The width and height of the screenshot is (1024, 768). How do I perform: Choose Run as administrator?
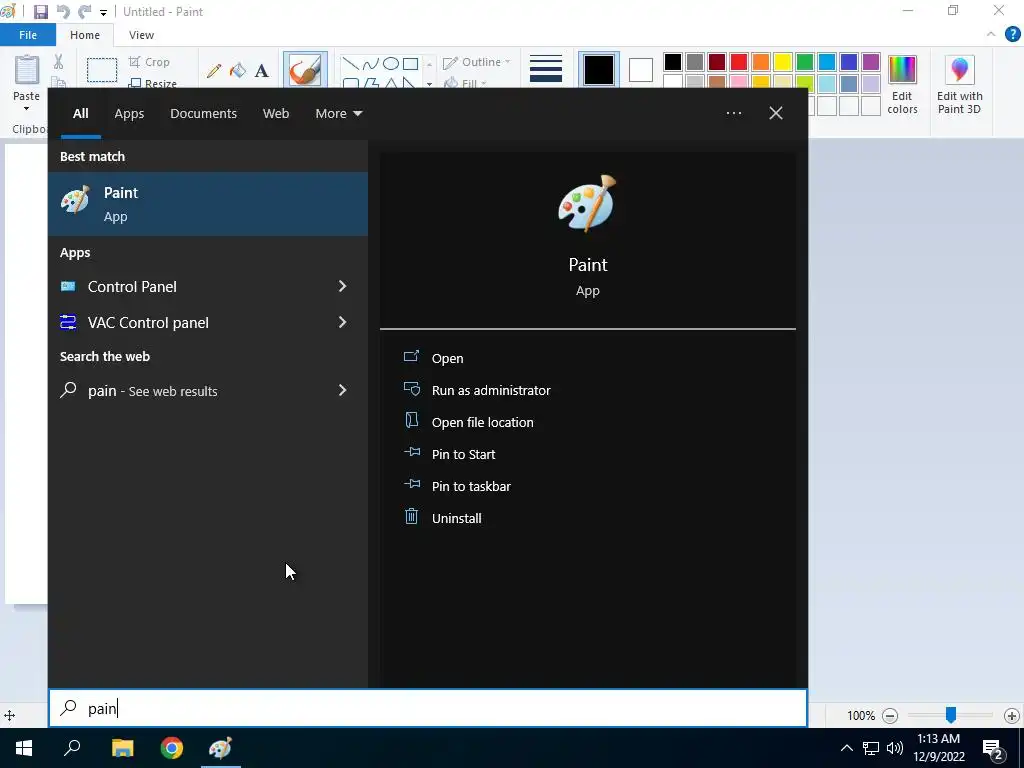pyautogui.click(x=477, y=390)
